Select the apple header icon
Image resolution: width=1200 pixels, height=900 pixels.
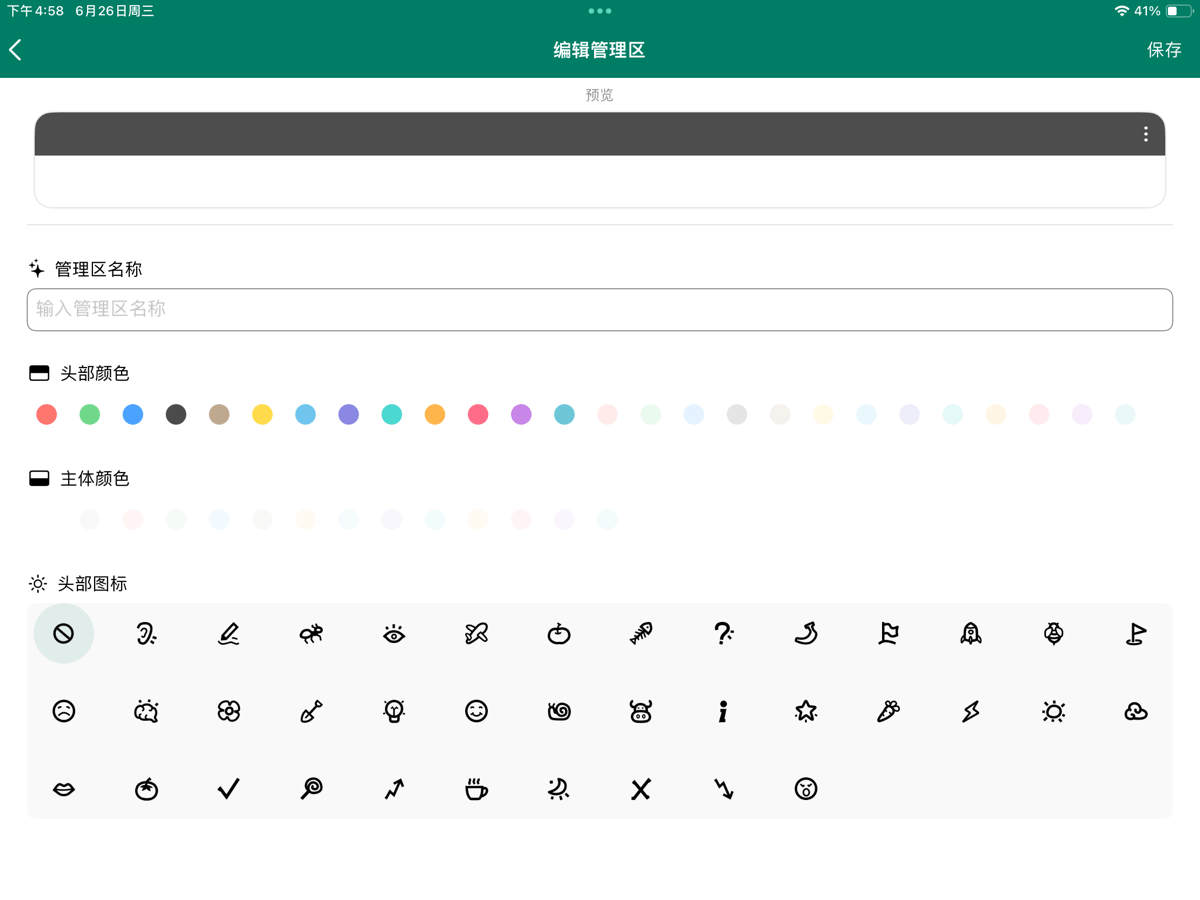tap(559, 633)
